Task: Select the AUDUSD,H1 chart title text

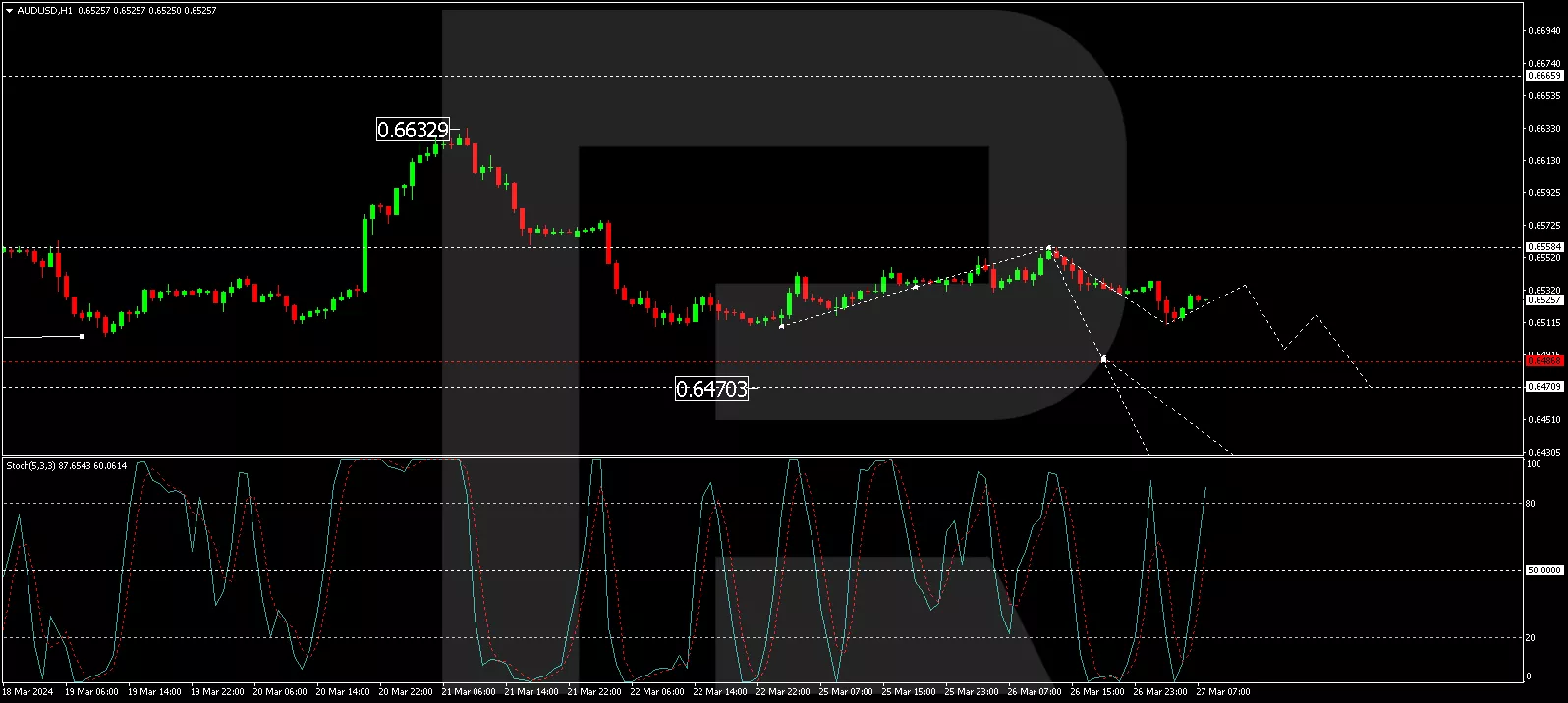Action: pyautogui.click(x=44, y=11)
